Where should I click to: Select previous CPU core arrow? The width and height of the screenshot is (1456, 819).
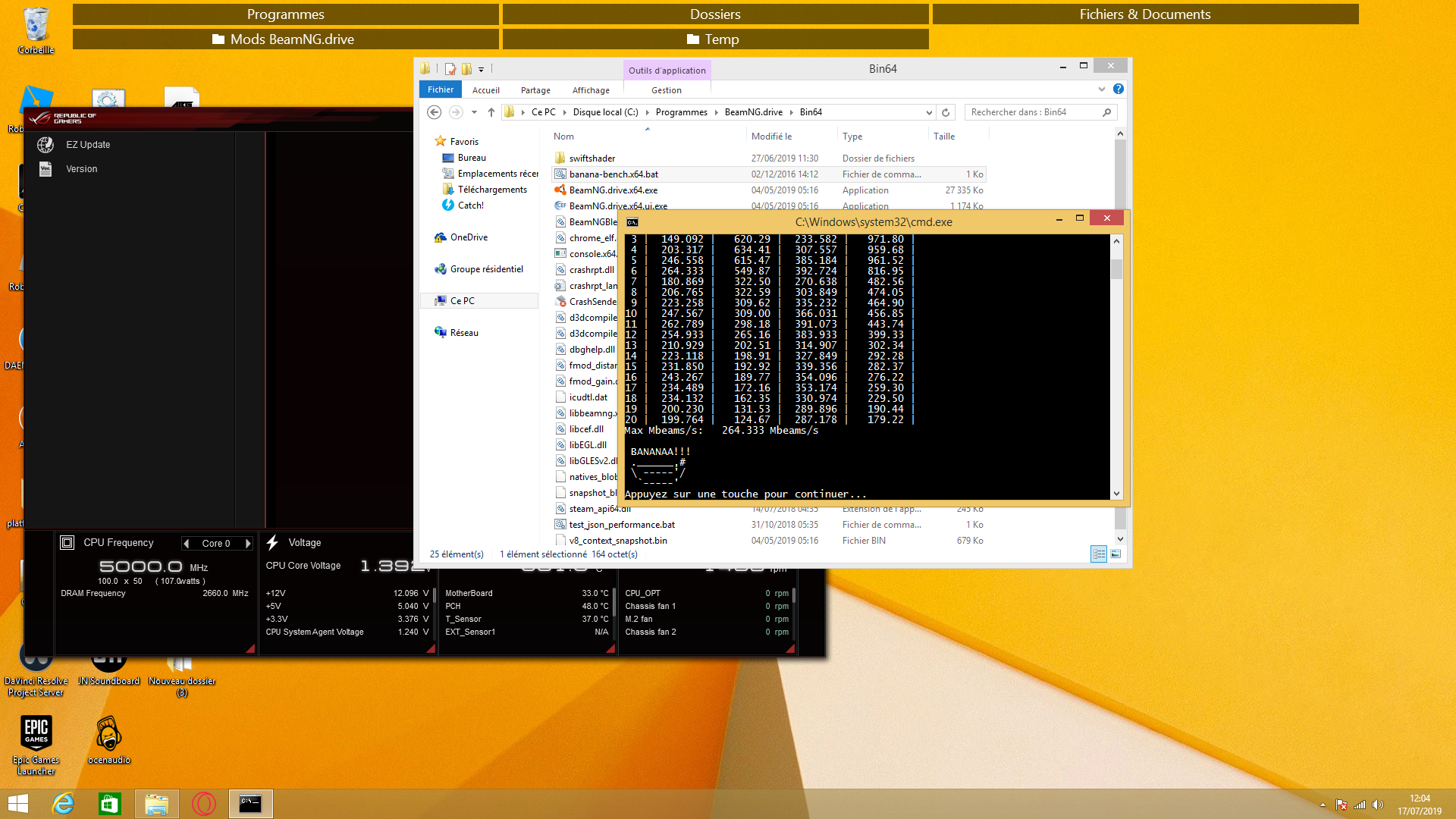(186, 543)
